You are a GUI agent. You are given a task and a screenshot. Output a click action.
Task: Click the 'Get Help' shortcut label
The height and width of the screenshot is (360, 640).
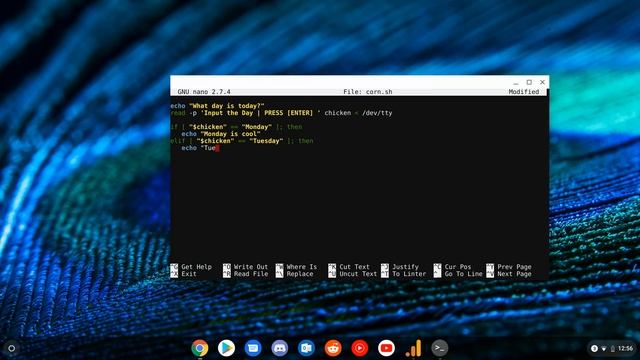[196, 267]
